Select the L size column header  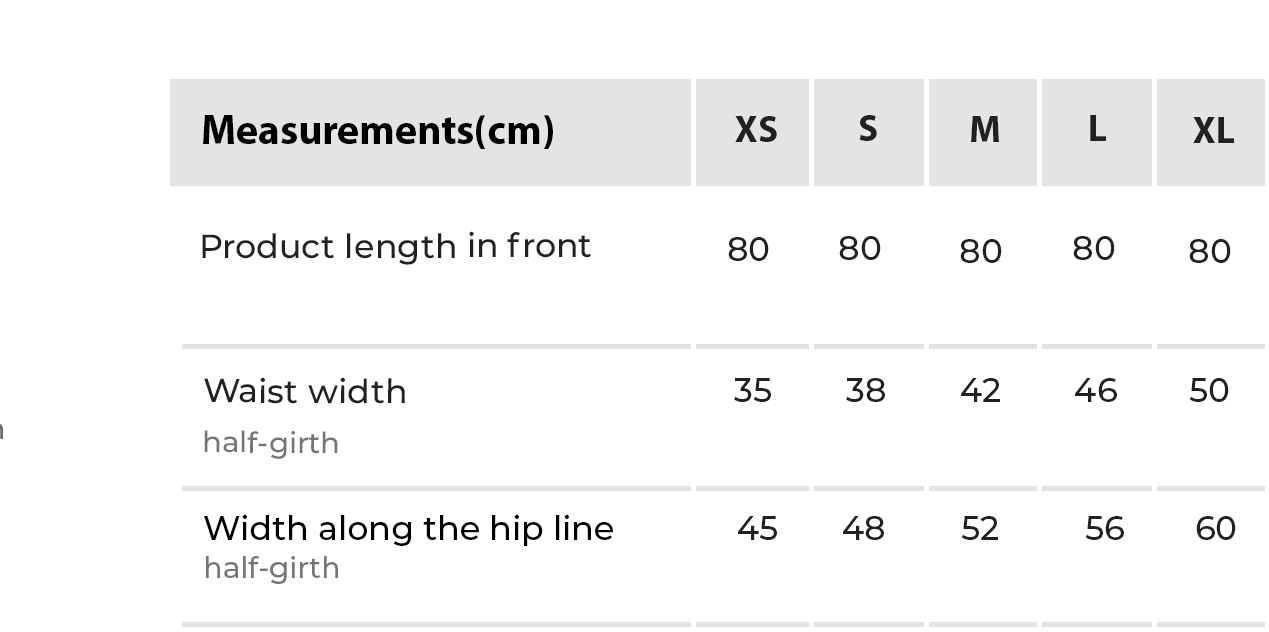coord(1097,131)
